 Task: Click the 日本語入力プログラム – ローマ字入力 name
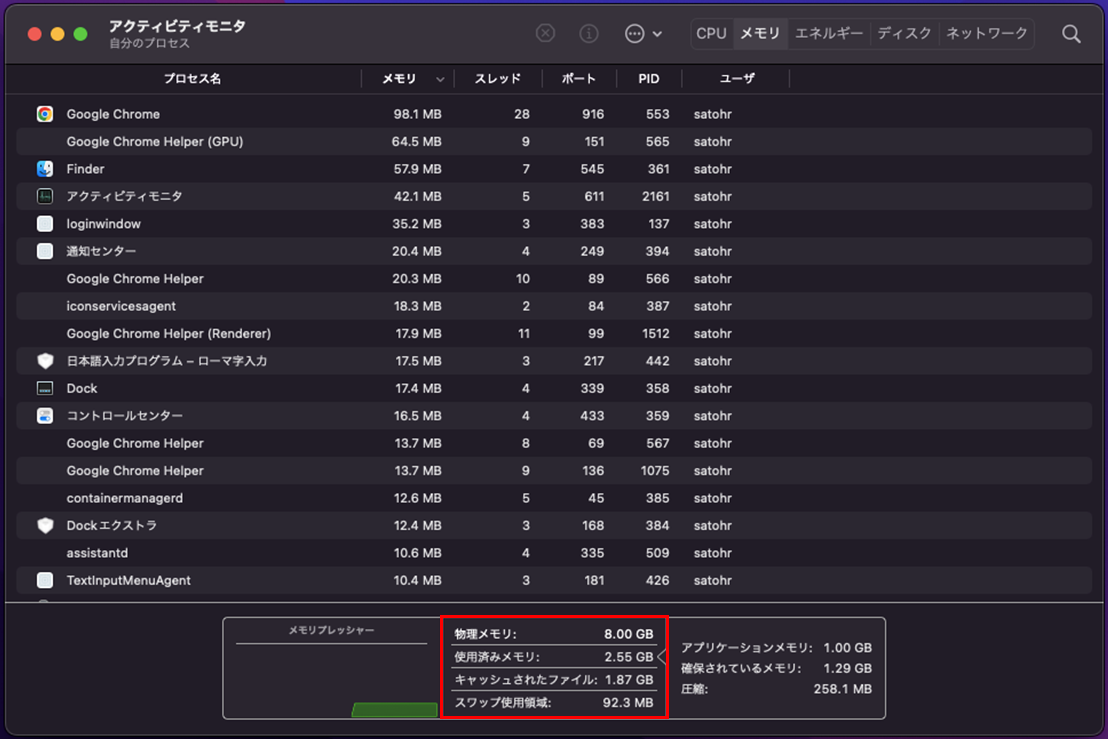pyautogui.click(x=167, y=361)
